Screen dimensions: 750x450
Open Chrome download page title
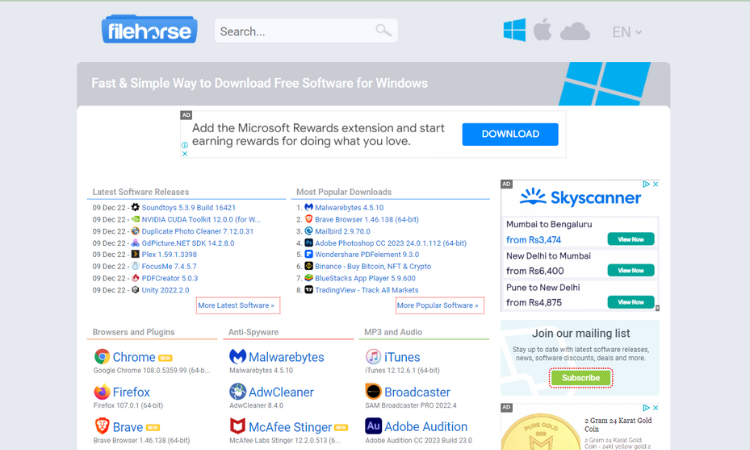[134, 357]
